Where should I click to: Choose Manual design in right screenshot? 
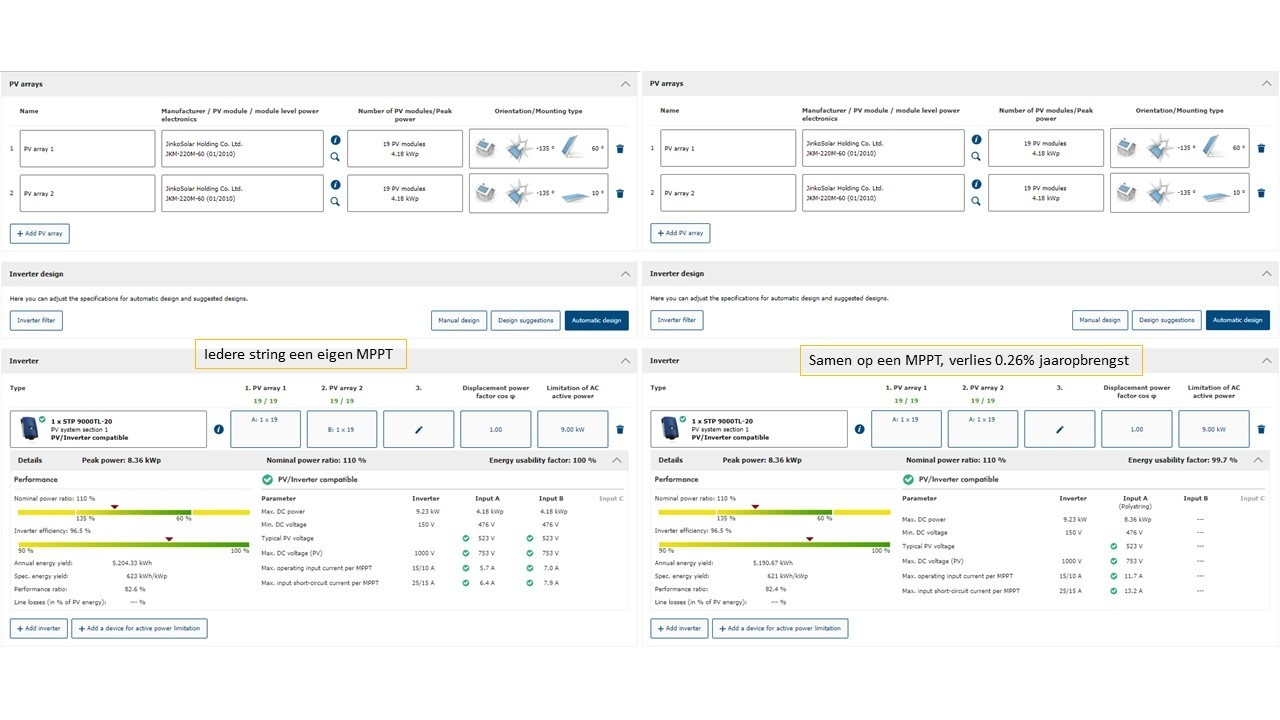1100,320
